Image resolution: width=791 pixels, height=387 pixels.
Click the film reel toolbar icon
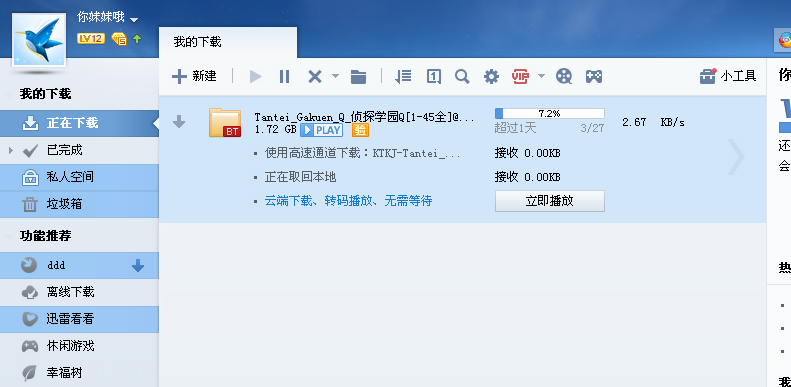[x=564, y=76]
